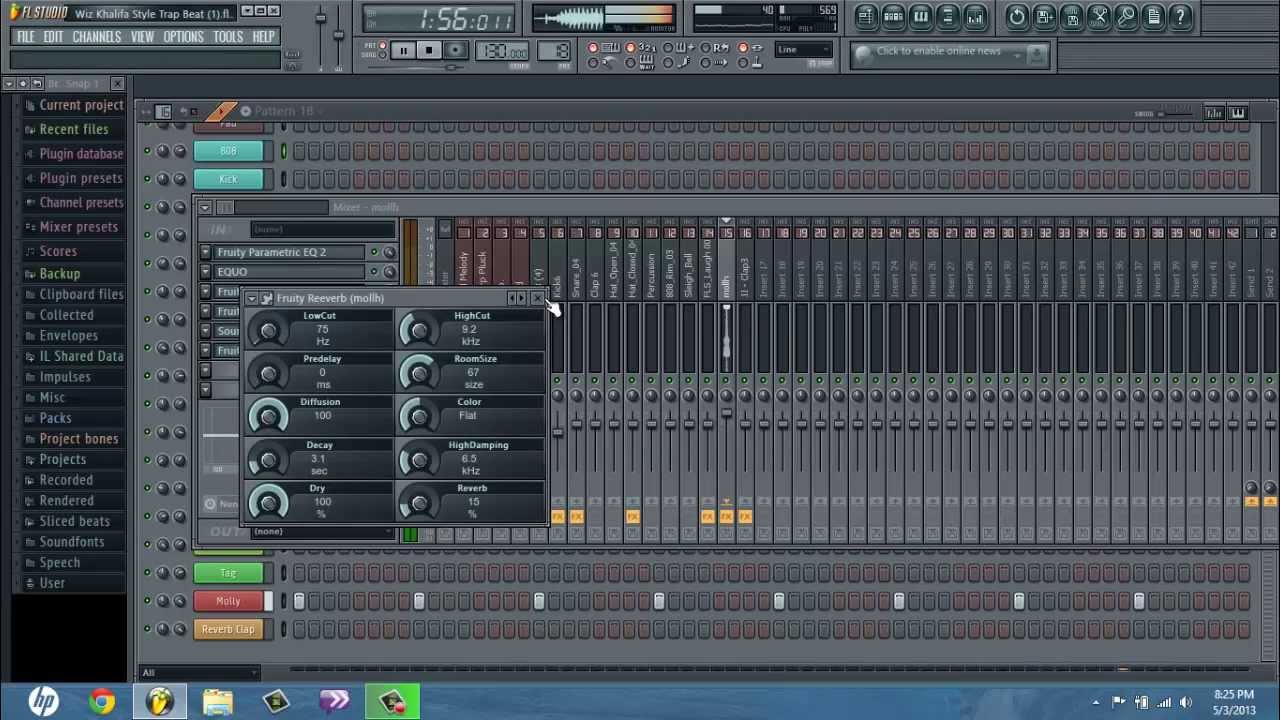Select the Kick channel button
This screenshot has height=720, width=1280.
(x=228, y=179)
